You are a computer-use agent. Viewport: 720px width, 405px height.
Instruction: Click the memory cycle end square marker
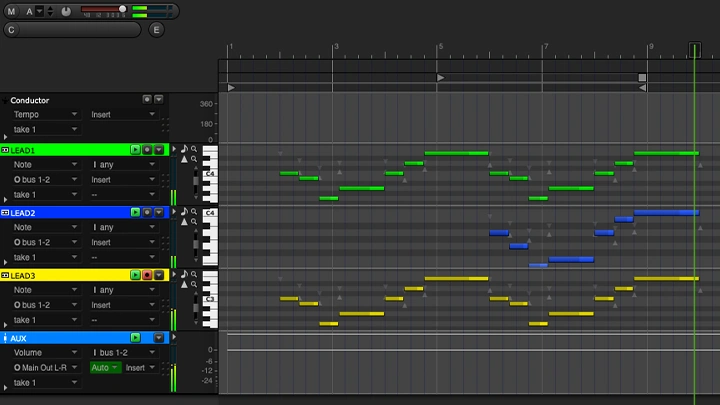642,78
